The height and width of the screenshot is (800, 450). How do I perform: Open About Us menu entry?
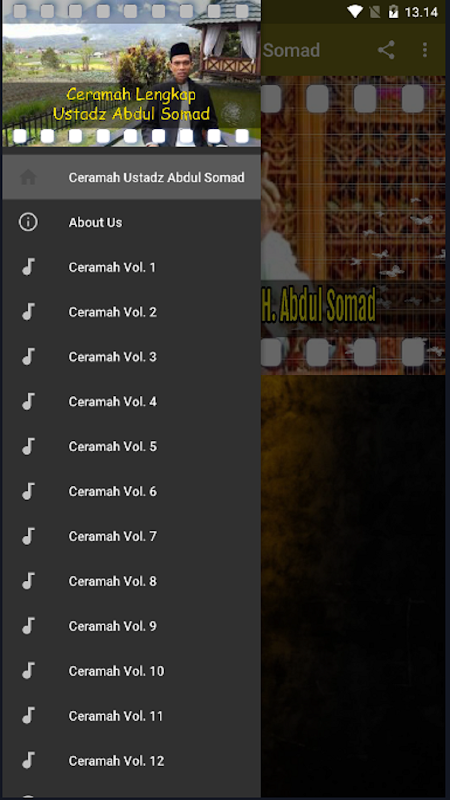coord(131,222)
